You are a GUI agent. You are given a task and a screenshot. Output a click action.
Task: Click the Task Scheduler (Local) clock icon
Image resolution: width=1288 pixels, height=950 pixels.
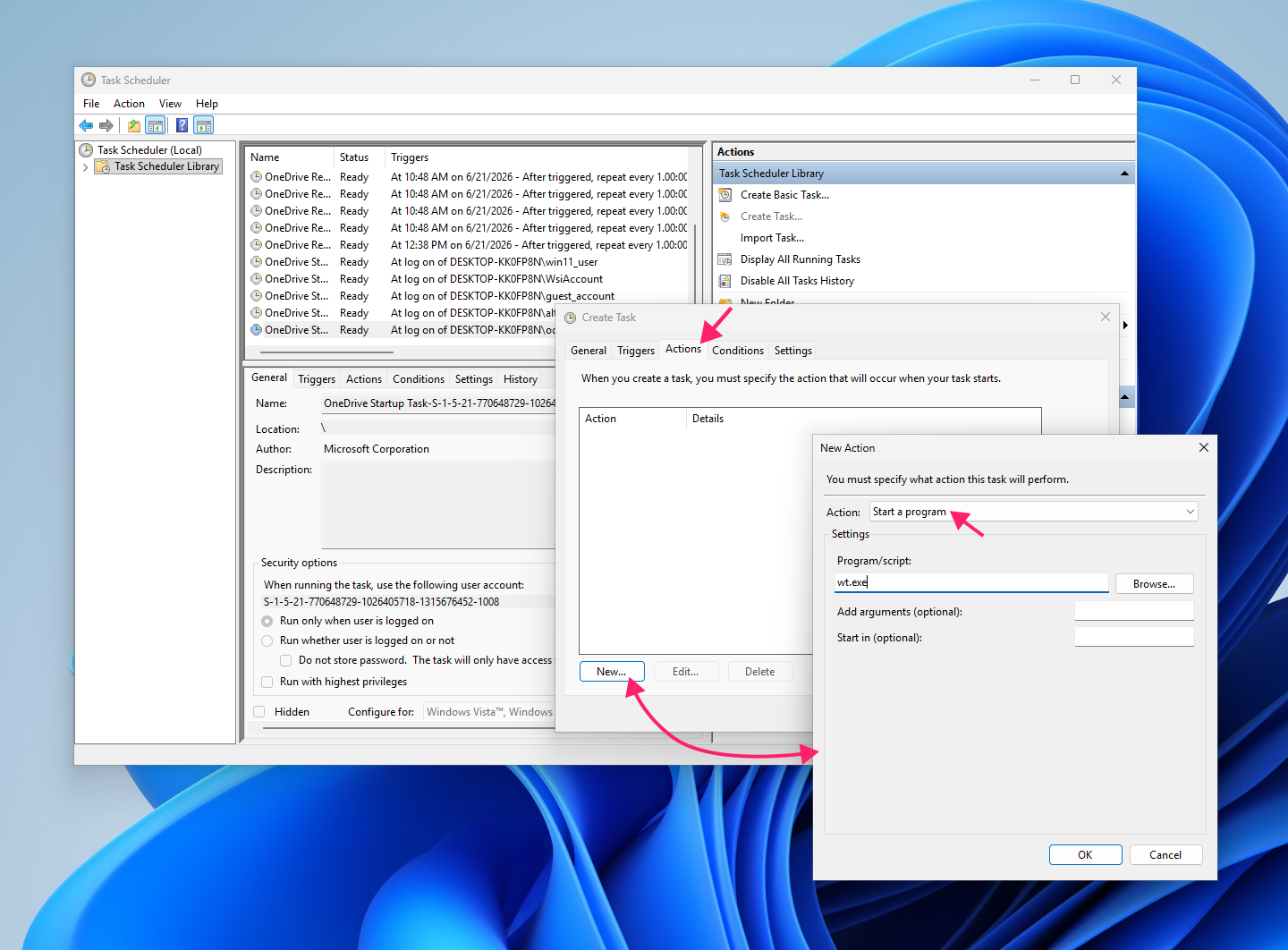(86, 150)
